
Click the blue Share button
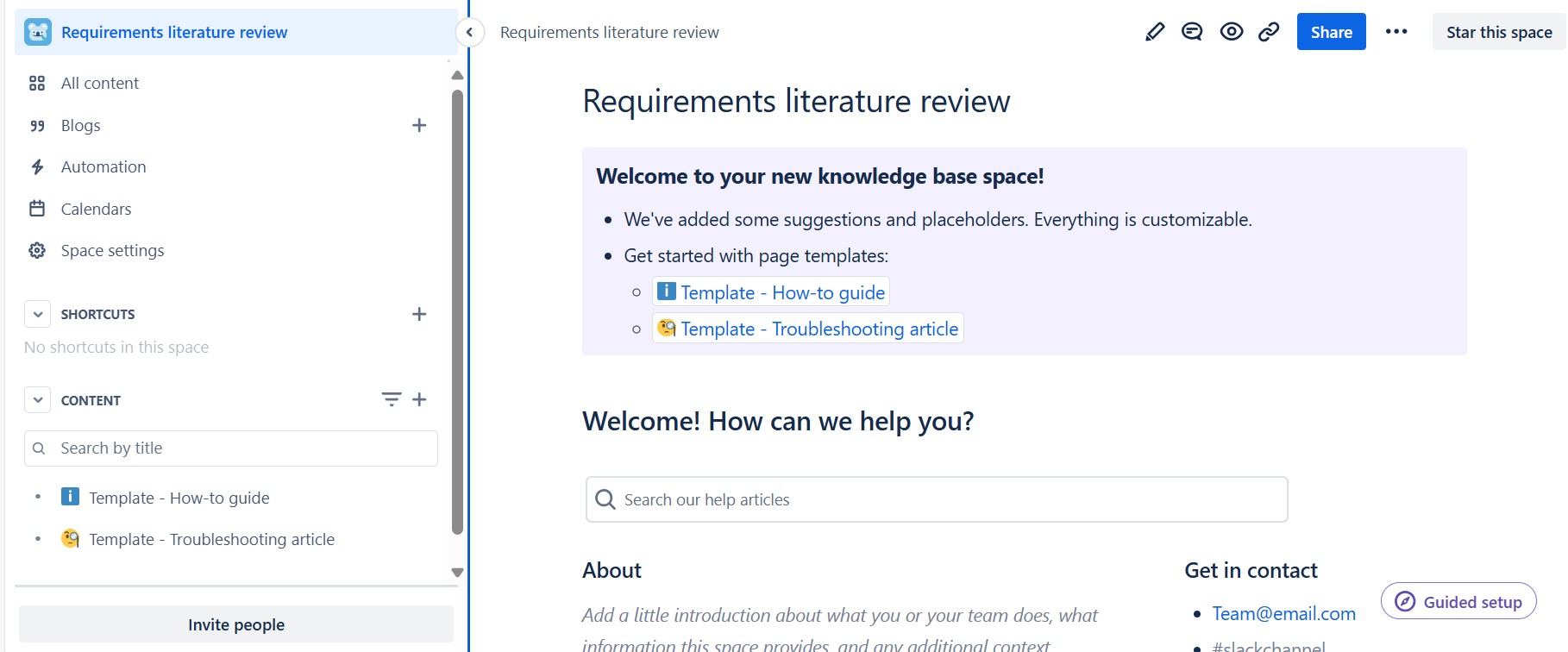click(x=1331, y=32)
